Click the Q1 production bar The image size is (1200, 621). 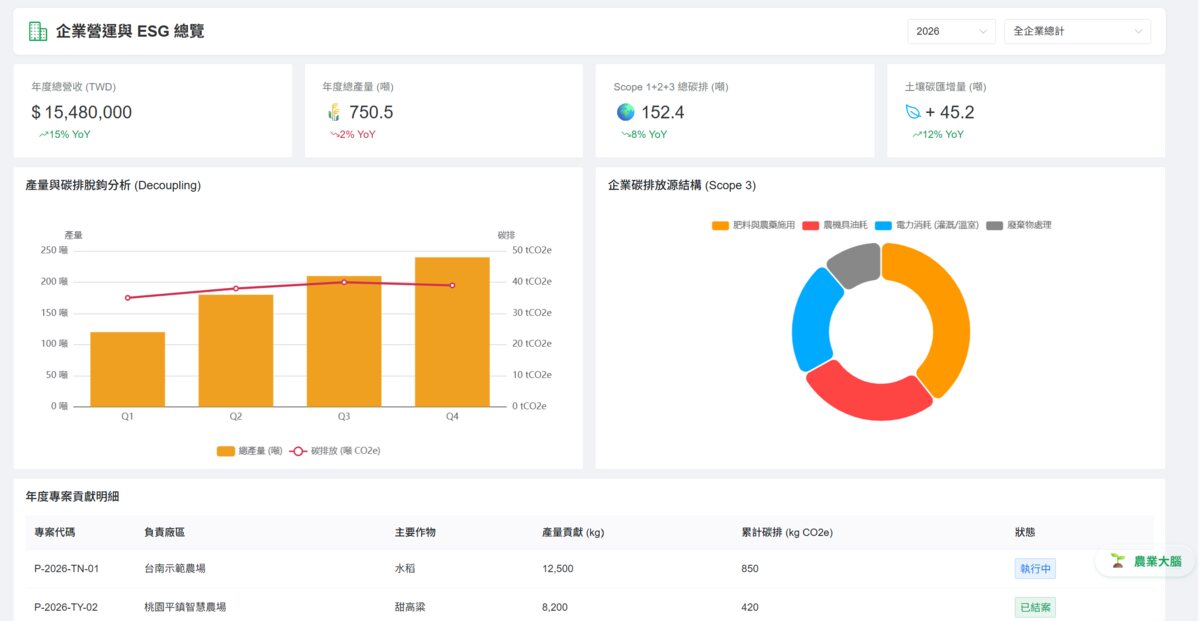click(x=128, y=369)
